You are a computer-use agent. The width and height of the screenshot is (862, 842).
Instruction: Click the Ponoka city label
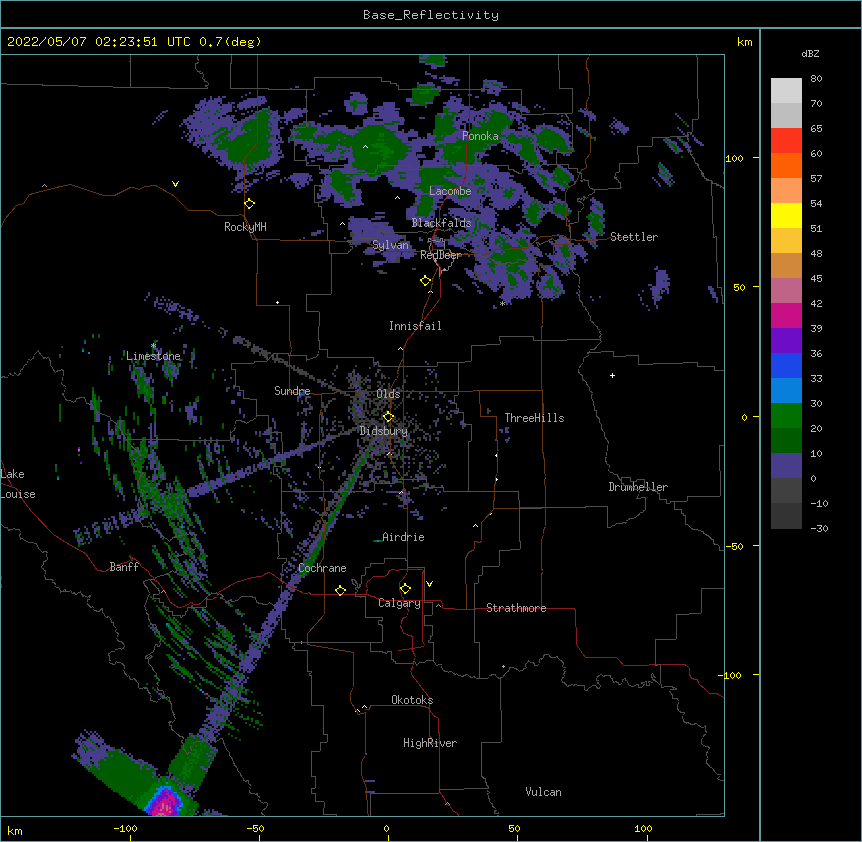click(x=480, y=136)
